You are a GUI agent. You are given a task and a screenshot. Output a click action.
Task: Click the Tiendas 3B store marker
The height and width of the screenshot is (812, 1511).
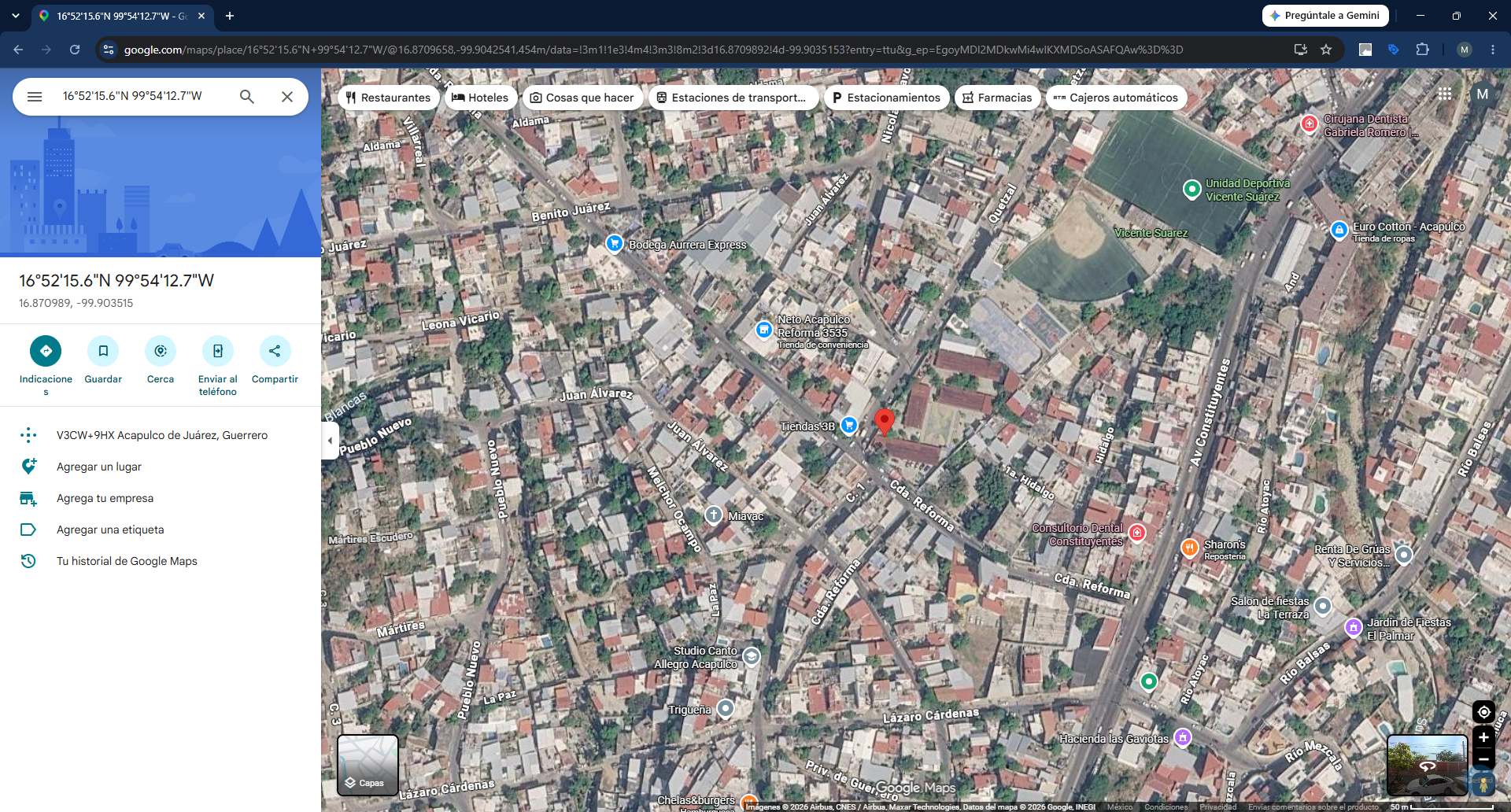point(849,426)
